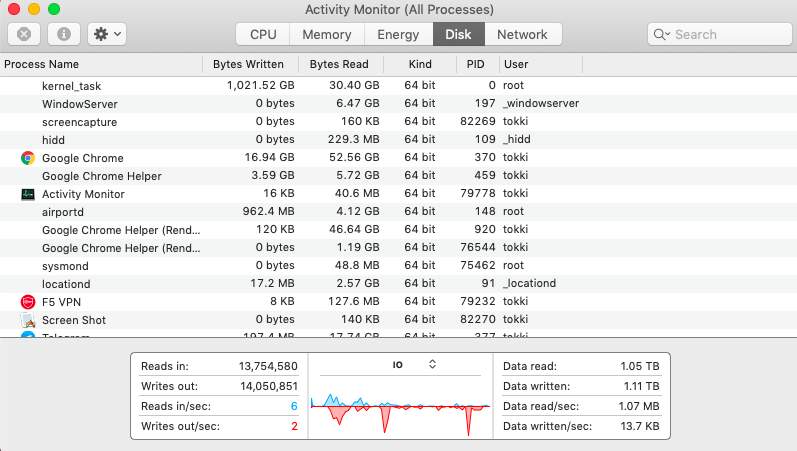Select the Activity Monitor process name
This screenshot has width=797, height=451.
click(x=83, y=194)
